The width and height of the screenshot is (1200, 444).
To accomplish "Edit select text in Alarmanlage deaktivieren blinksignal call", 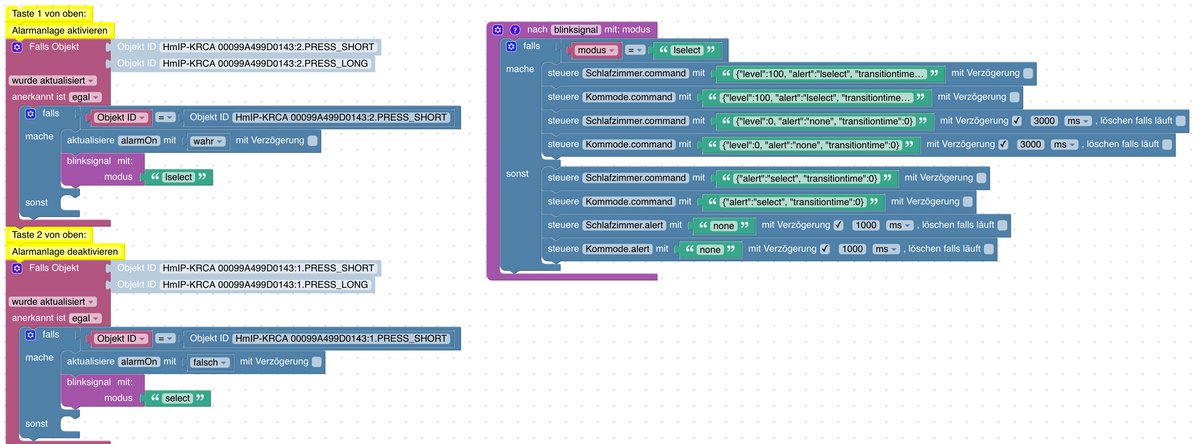I will click(177, 398).
